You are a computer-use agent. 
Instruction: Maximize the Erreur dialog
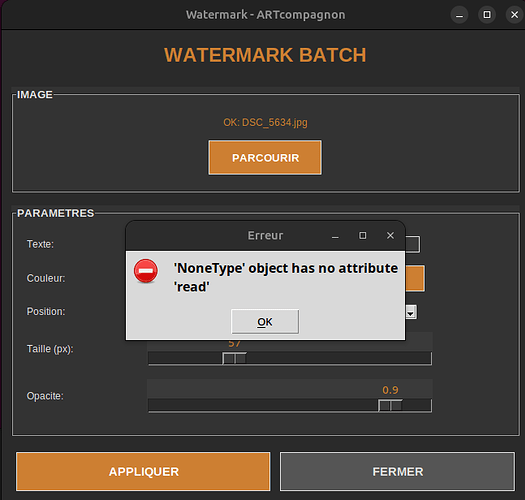coord(363,236)
